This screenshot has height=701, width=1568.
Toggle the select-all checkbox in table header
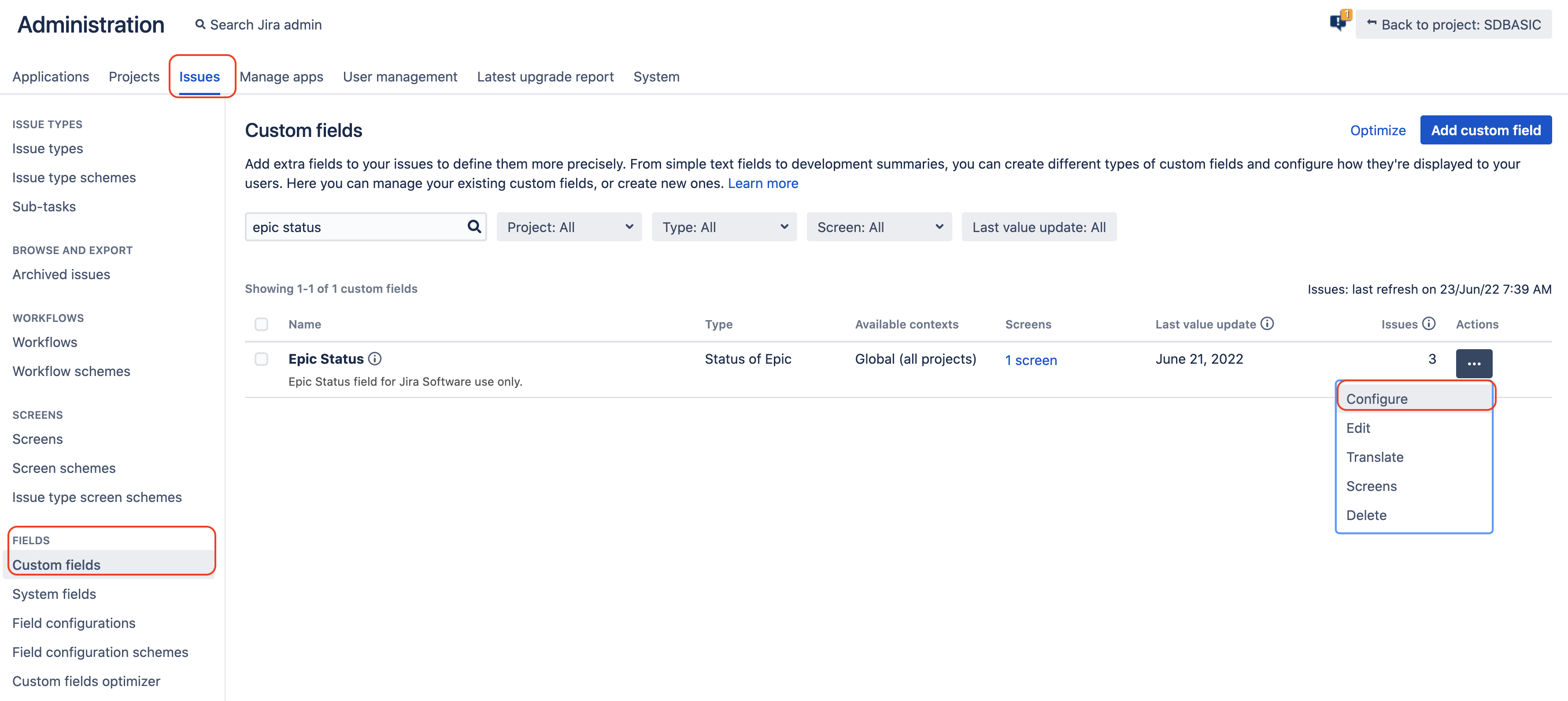coord(261,325)
